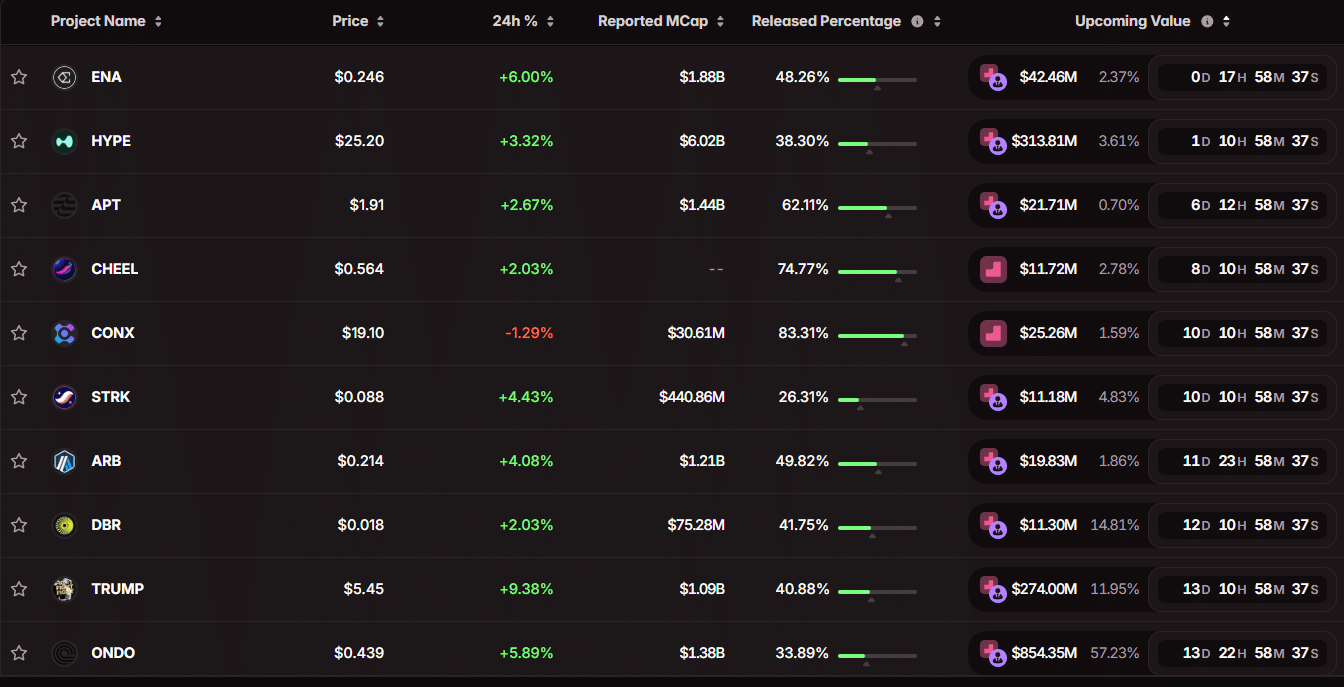Click the Upcoming Value column header
Image resolution: width=1344 pixels, height=687 pixels.
1132,21
